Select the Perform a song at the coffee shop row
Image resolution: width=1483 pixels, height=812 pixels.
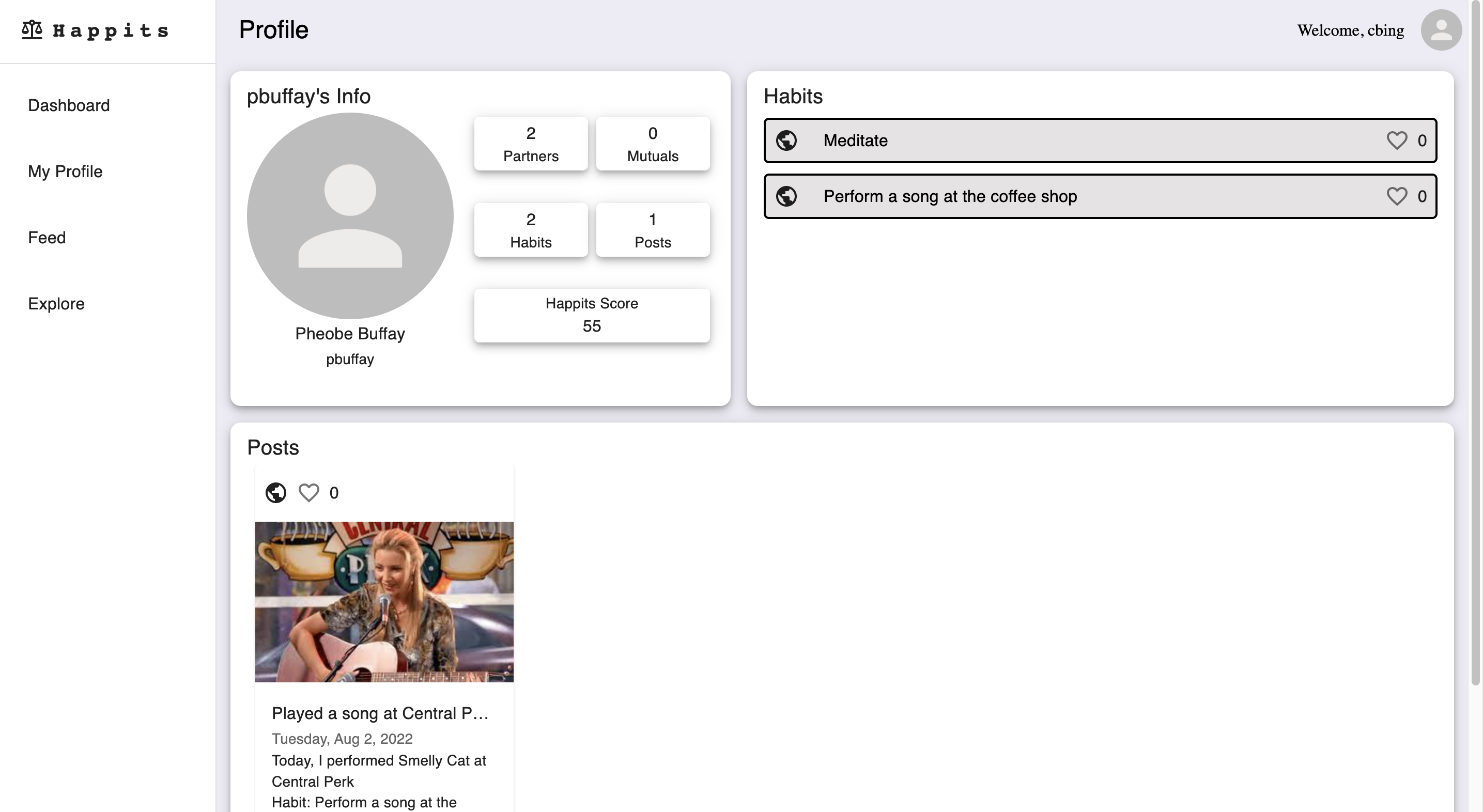pyautogui.click(x=1100, y=196)
